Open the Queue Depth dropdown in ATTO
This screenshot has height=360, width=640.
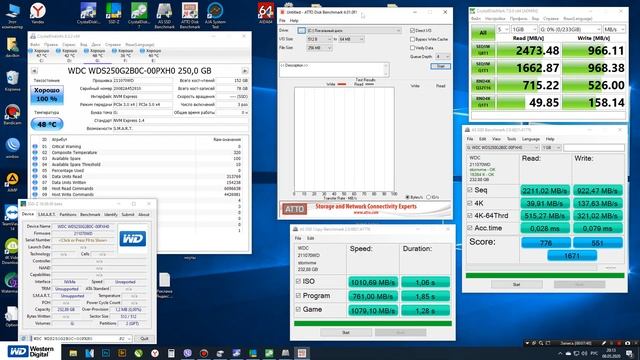443,56
